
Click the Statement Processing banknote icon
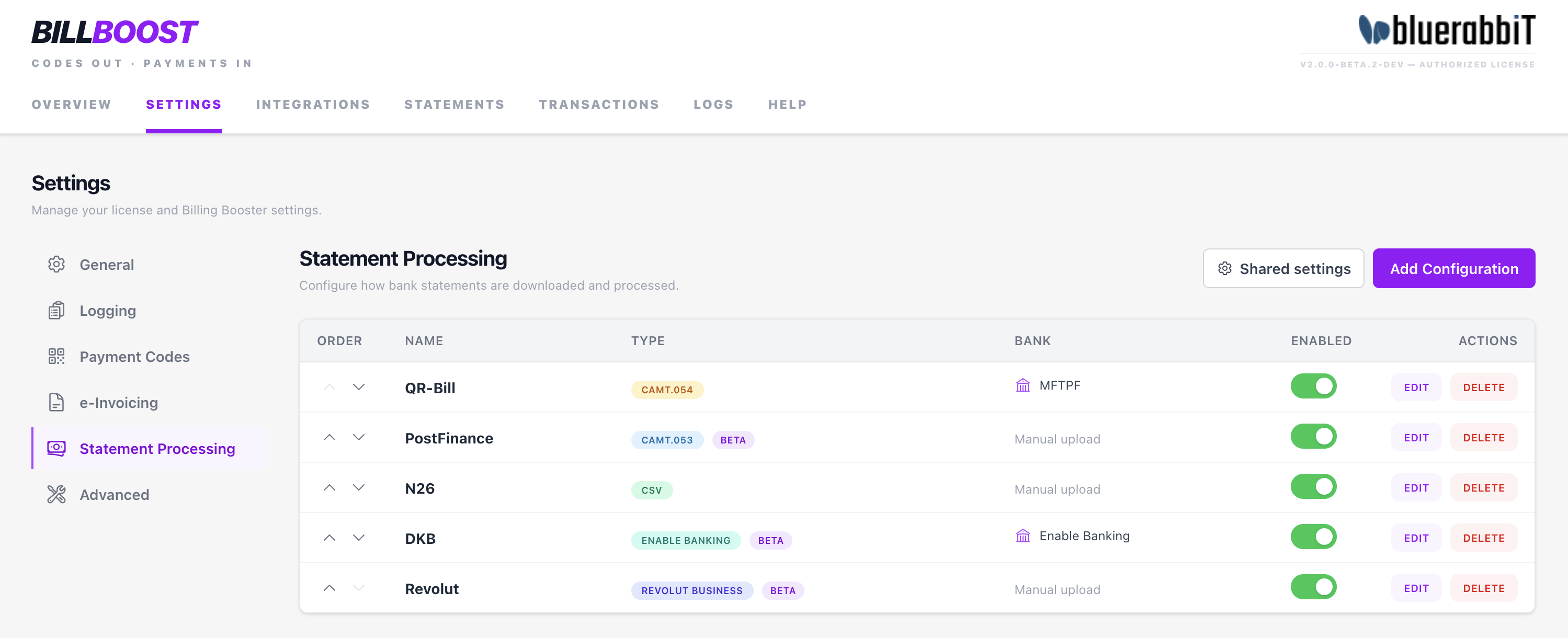[56, 449]
